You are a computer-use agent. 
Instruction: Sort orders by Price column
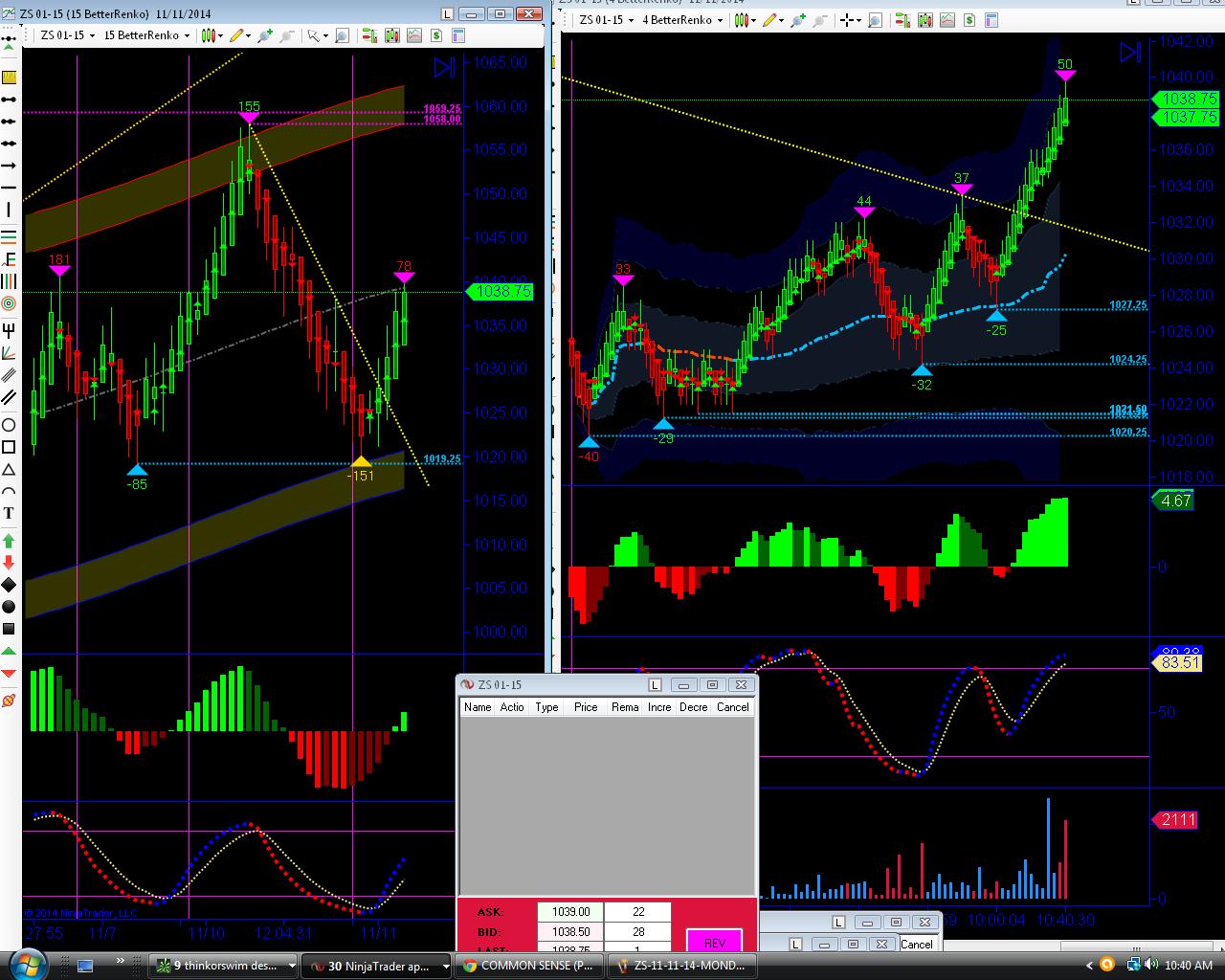click(586, 707)
